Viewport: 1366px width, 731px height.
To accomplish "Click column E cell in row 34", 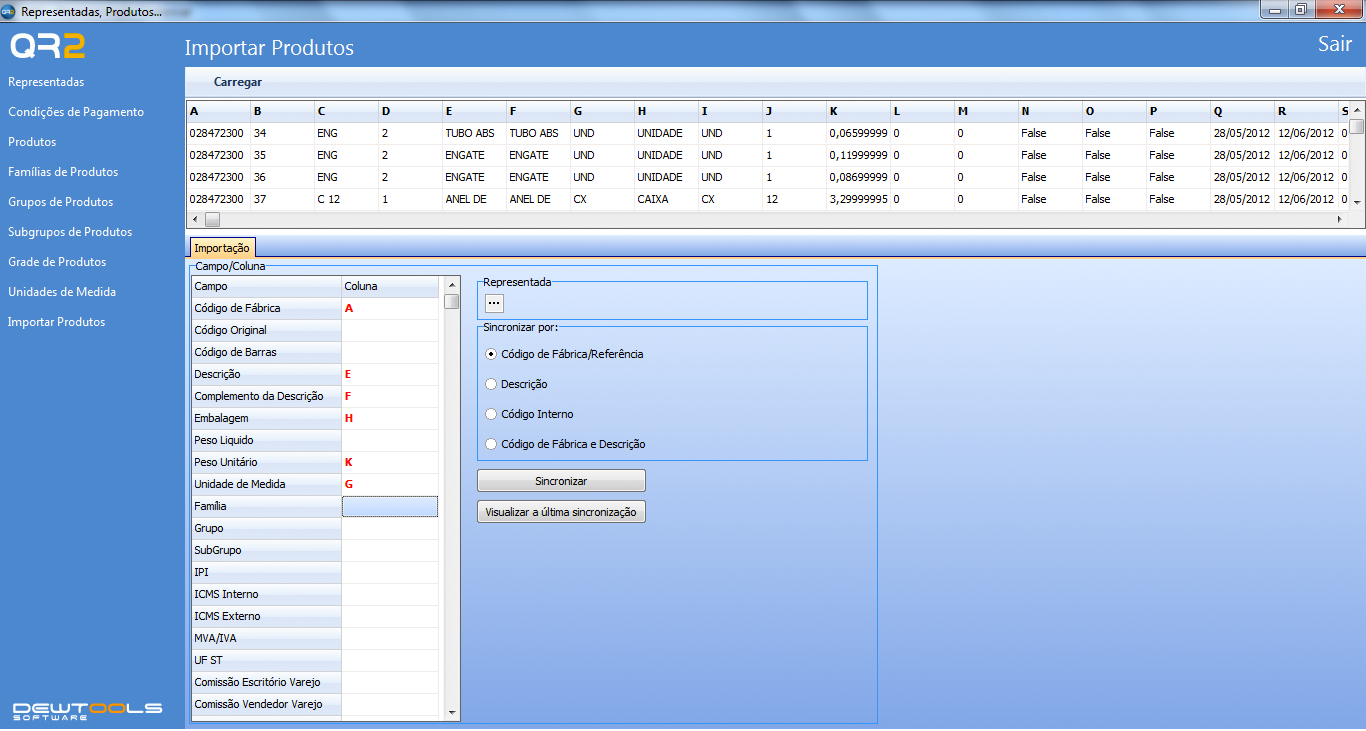I will 474,133.
